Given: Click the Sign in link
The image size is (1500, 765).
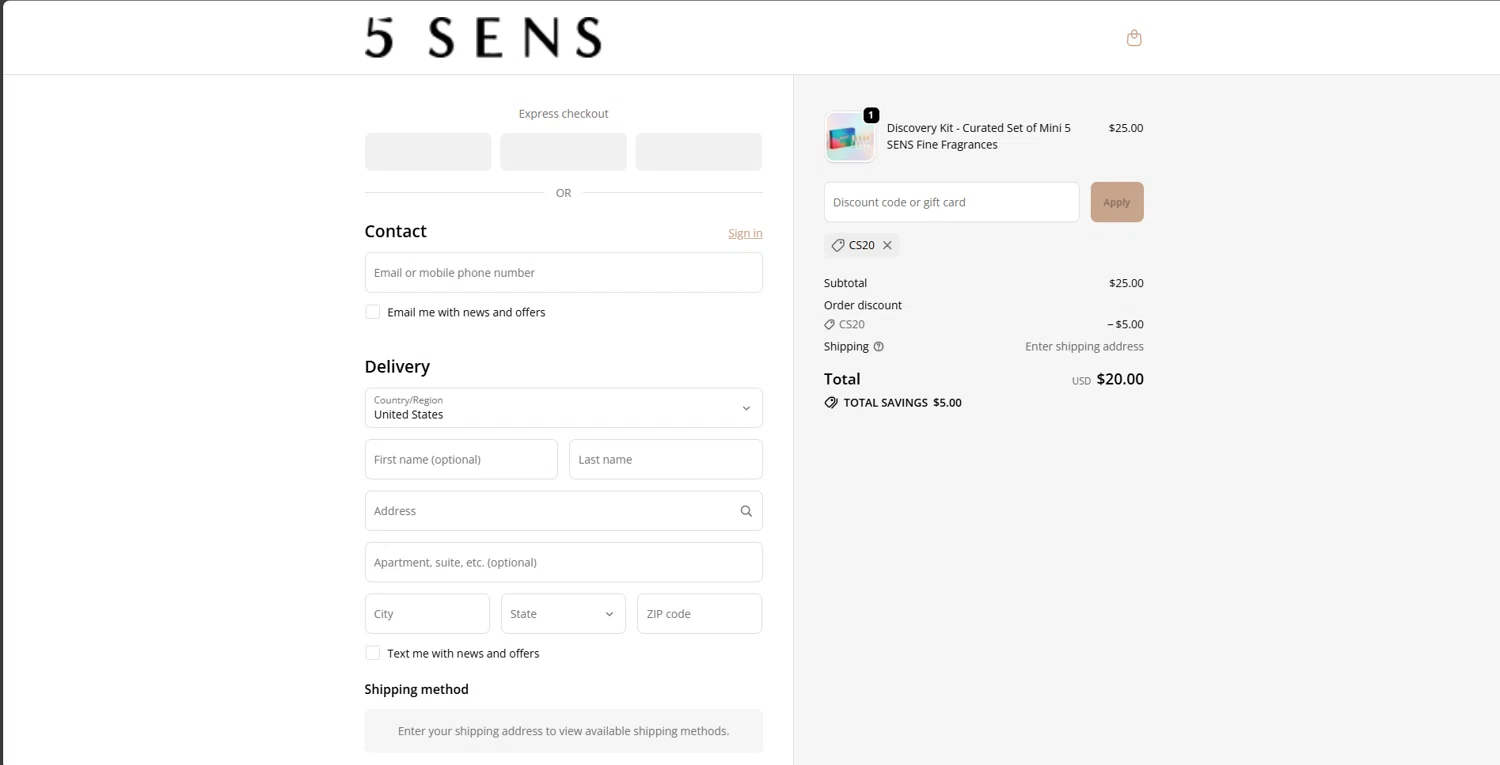Looking at the screenshot, I should [745, 233].
